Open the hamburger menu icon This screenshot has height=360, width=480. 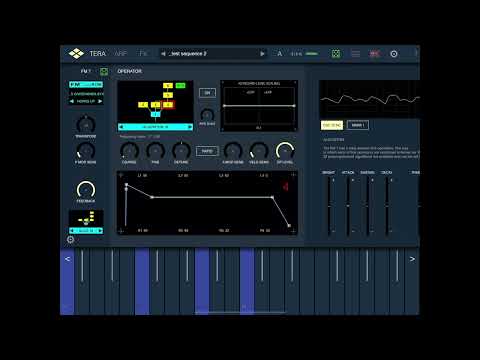pyautogui.click(x=355, y=54)
